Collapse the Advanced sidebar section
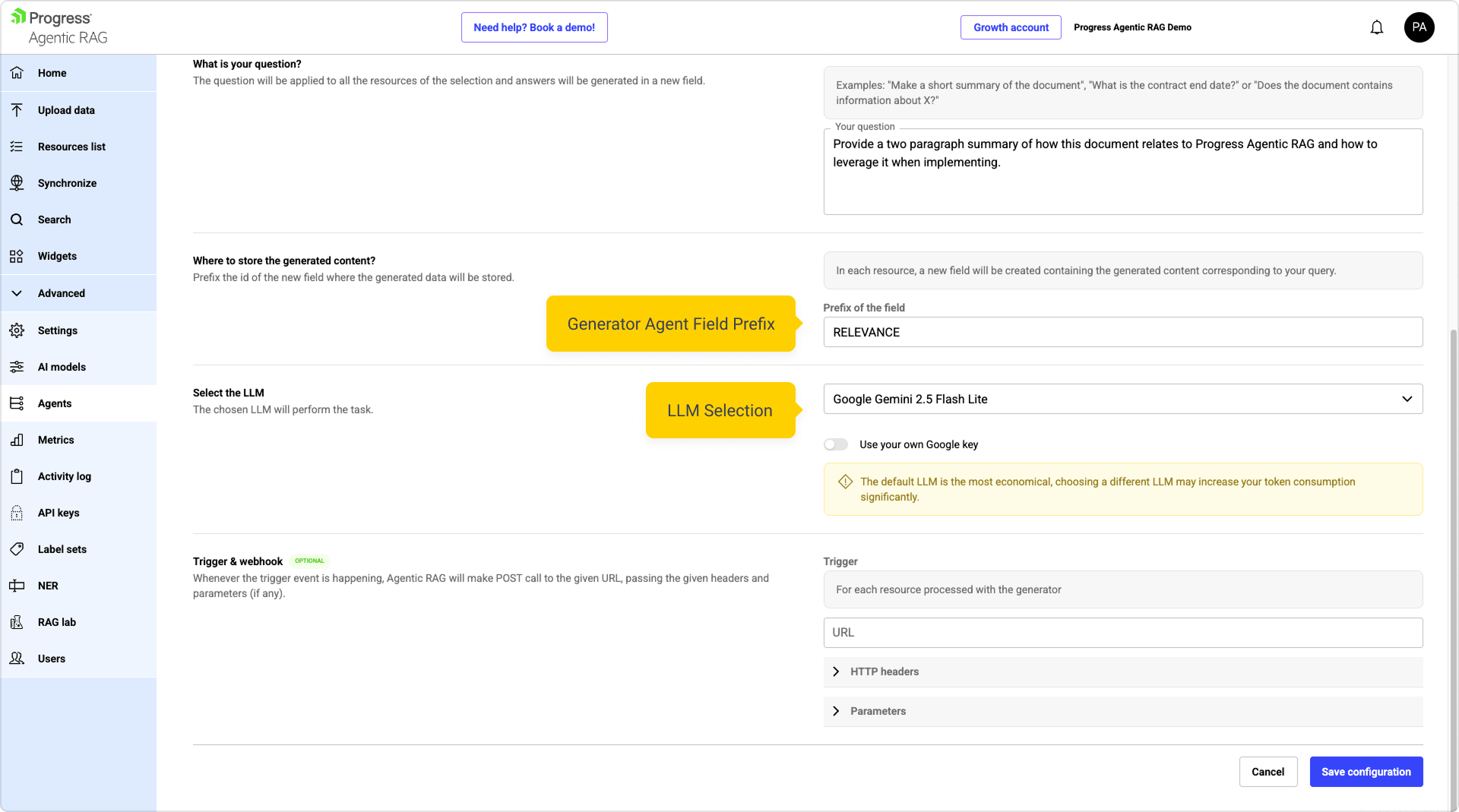1459x812 pixels. click(x=61, y=293)
